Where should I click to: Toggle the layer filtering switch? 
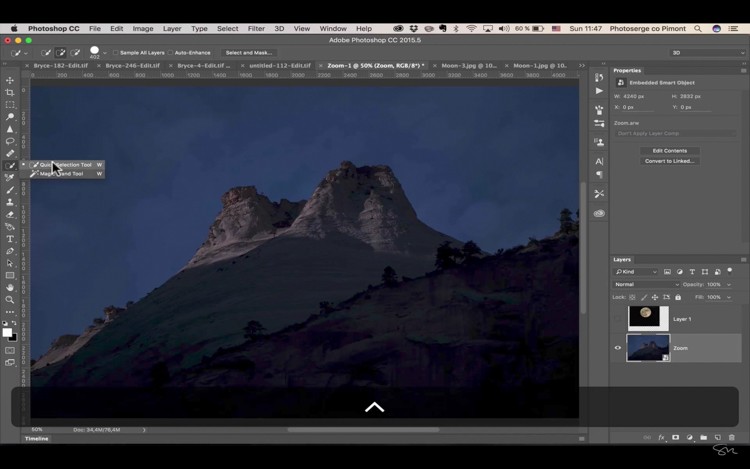[729, 271]
